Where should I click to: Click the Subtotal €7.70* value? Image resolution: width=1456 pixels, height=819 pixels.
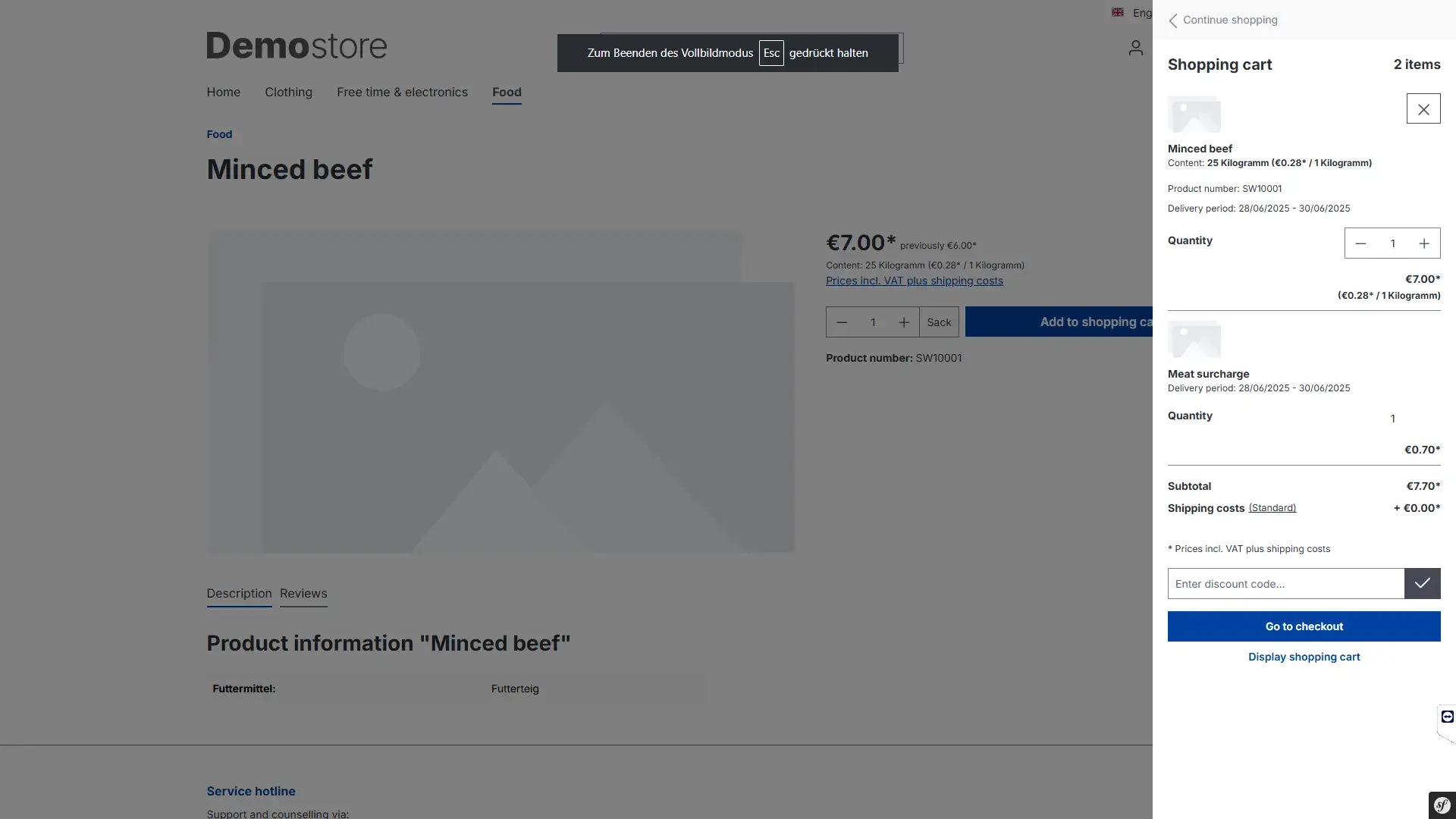(x=1423, y=486)
